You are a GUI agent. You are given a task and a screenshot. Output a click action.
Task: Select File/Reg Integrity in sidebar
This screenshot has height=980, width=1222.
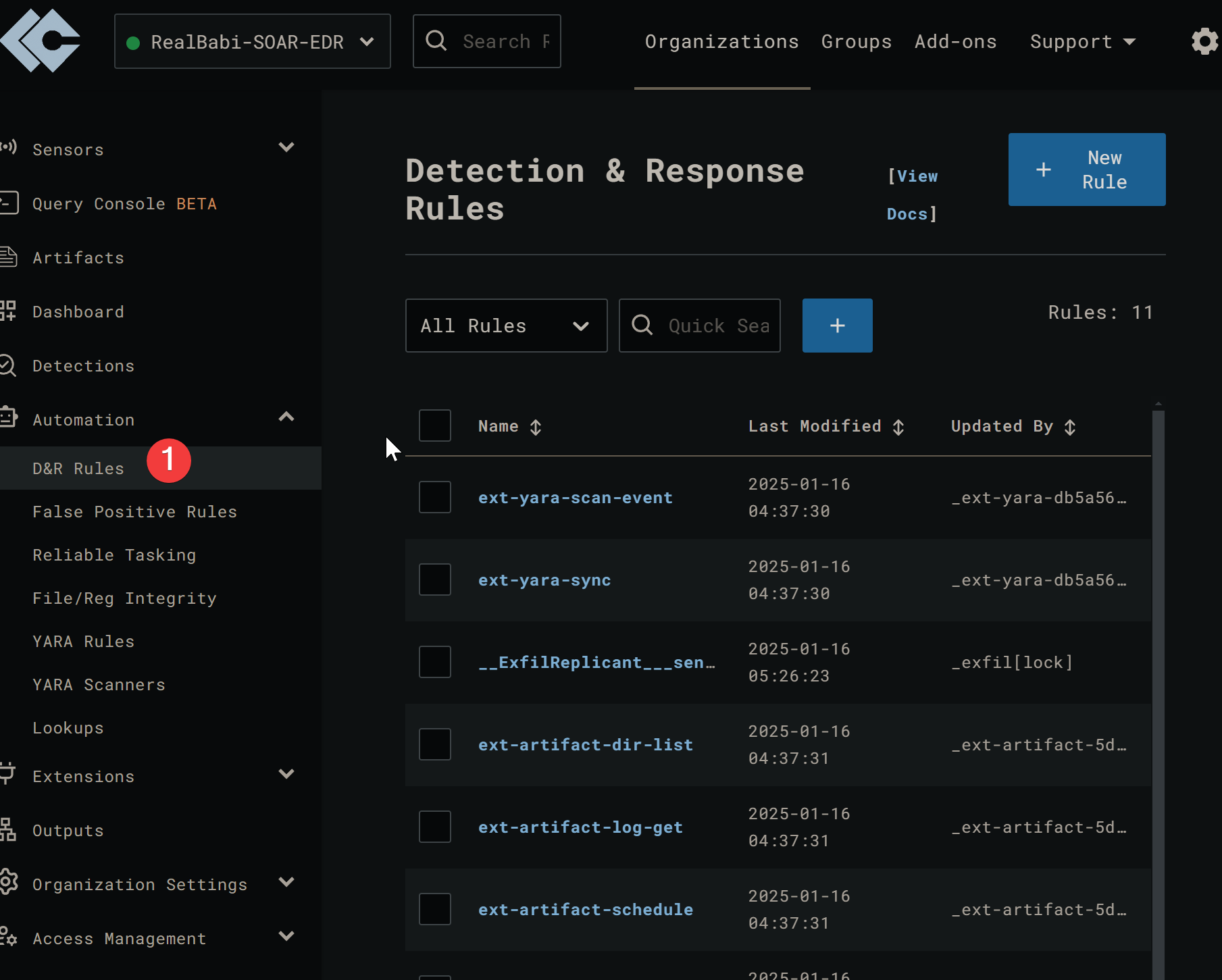point(124,598)
